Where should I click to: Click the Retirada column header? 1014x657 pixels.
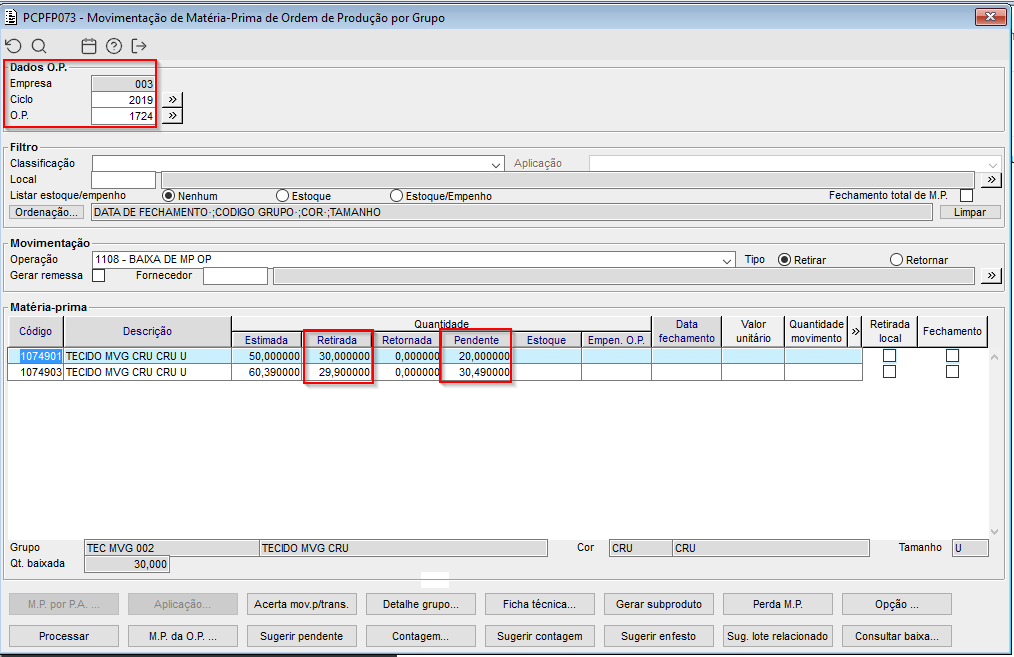coord(337,340)
